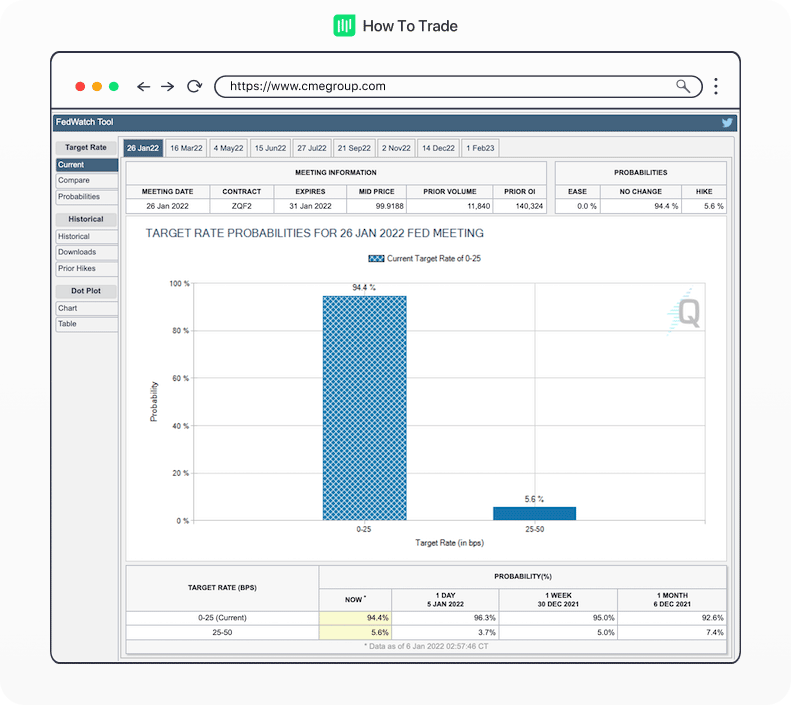Open the Historical sidebar link
This screenshot has width=791, height=705.
point(87,237)
